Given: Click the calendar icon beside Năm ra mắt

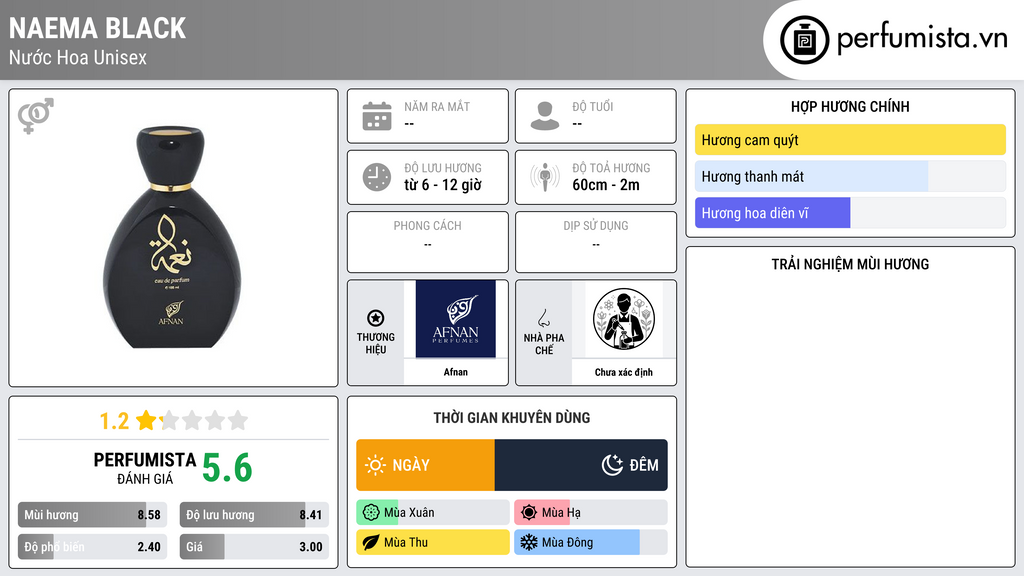Looking at the screenshot, I should pyautogui.click(x=377, y=116).
